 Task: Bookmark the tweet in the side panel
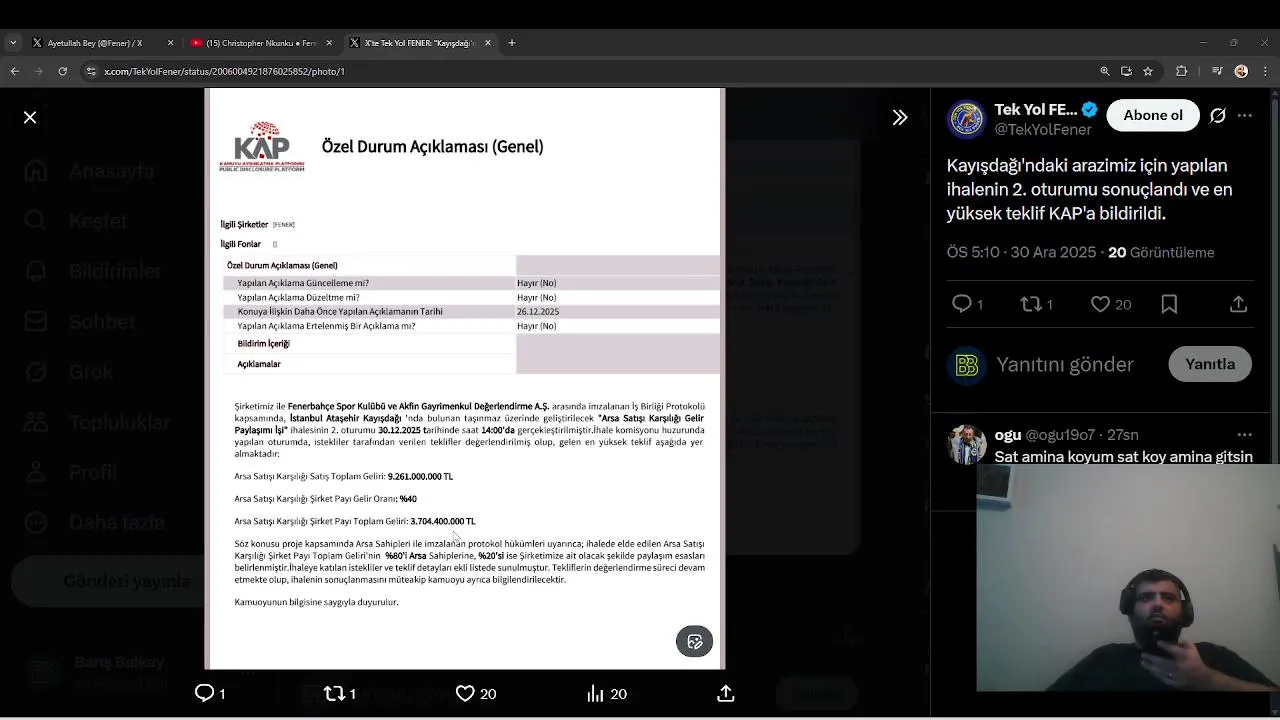click(x=1169, y=304)
